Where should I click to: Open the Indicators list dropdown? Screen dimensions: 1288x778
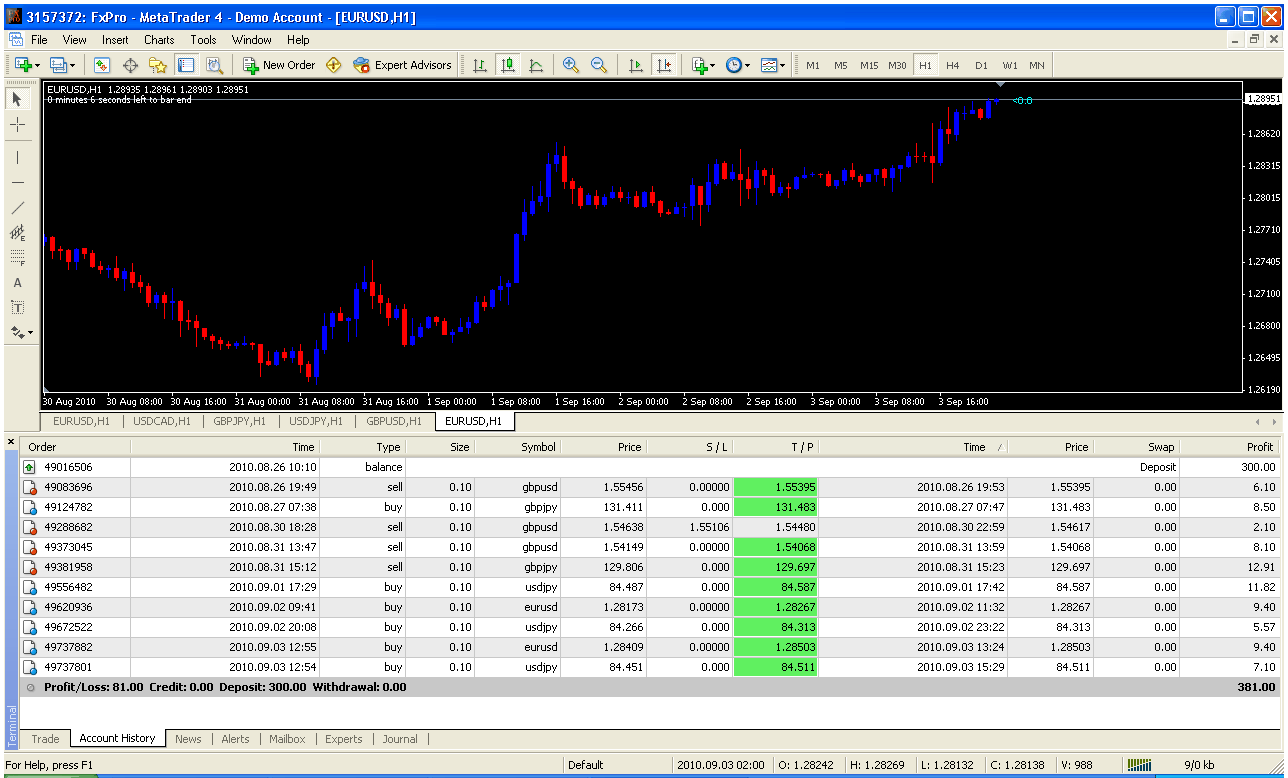pos(702,65)
